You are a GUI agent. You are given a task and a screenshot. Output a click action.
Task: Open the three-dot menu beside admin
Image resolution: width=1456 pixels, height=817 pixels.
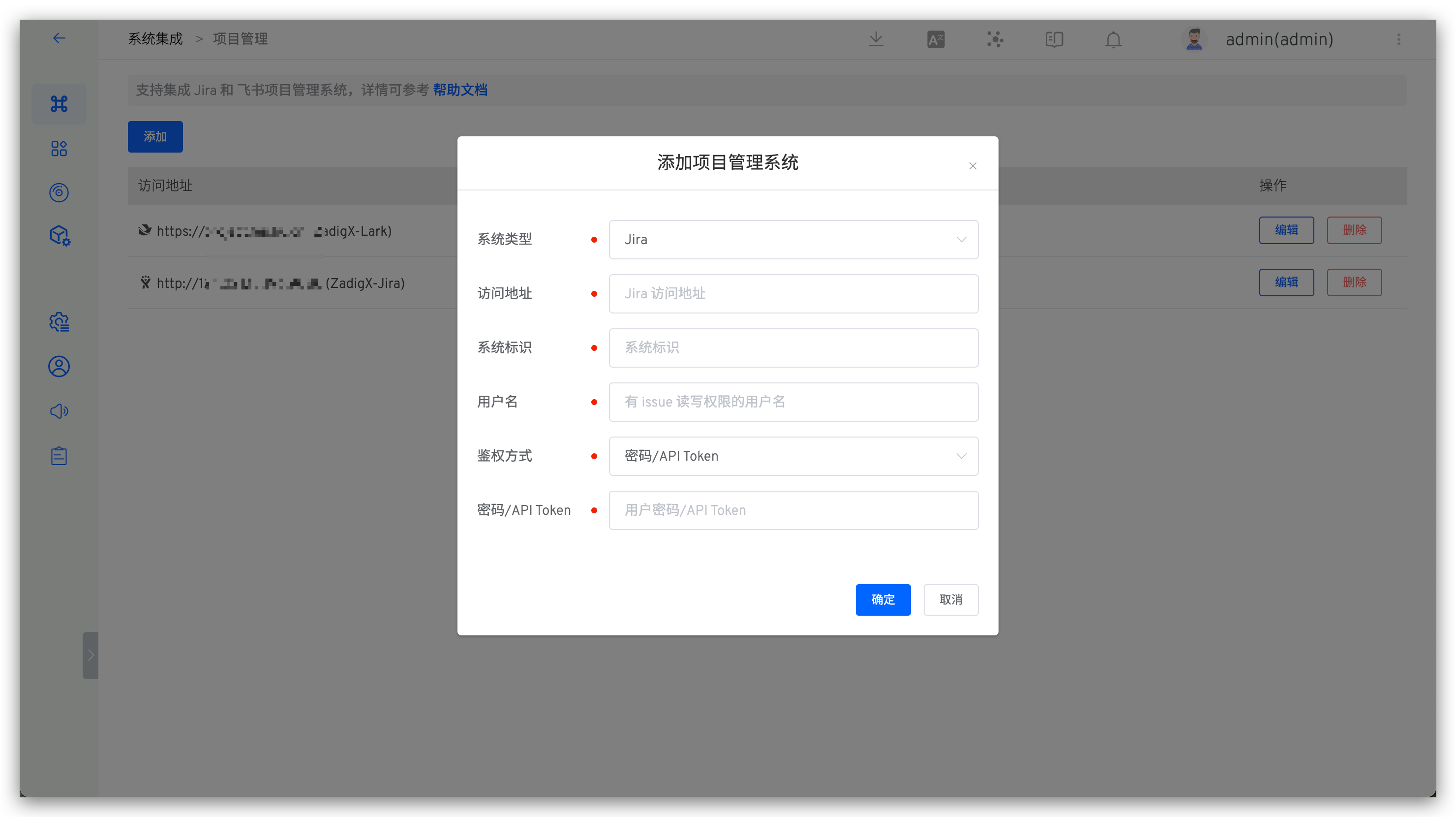point(1399,39)
